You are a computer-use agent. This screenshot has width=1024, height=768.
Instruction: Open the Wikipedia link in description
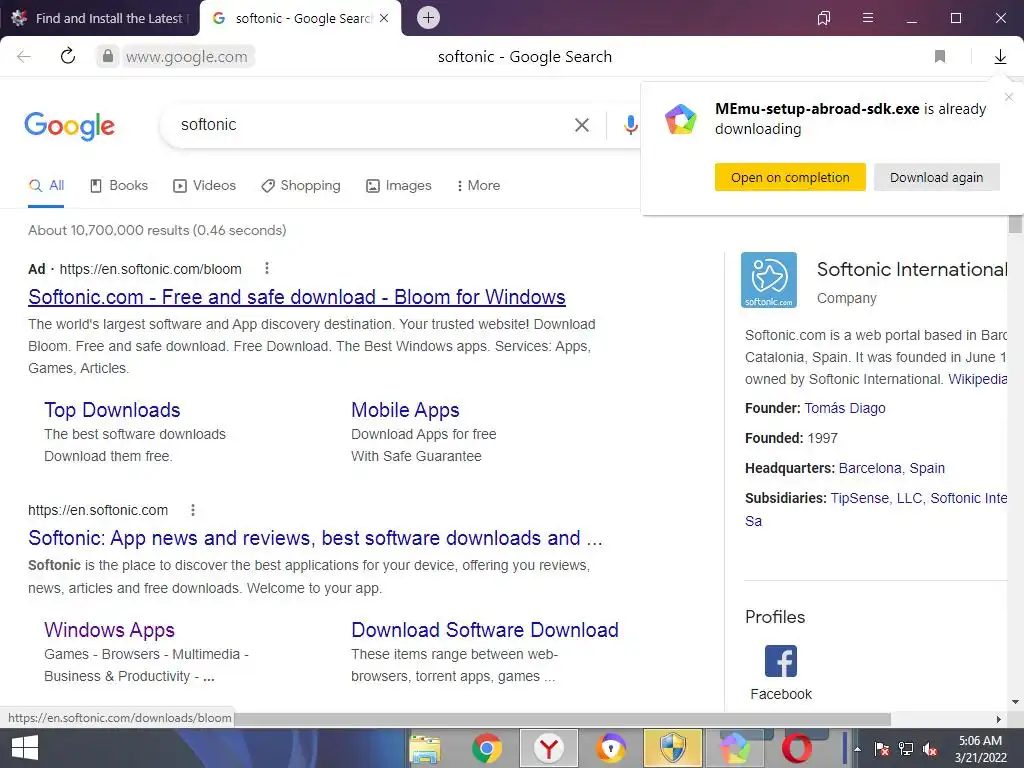pyautogui.click(x=977, y=379)
